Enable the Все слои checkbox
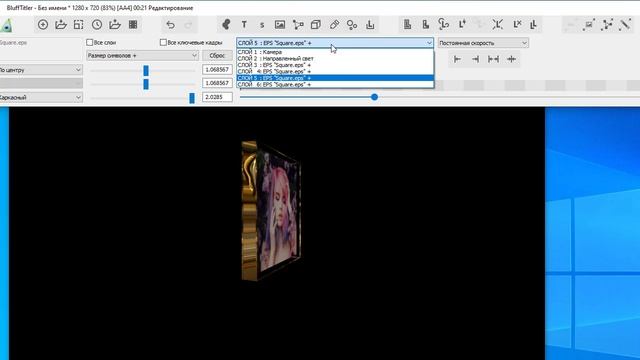Screen dimensions: 640x360 (89, 42)
